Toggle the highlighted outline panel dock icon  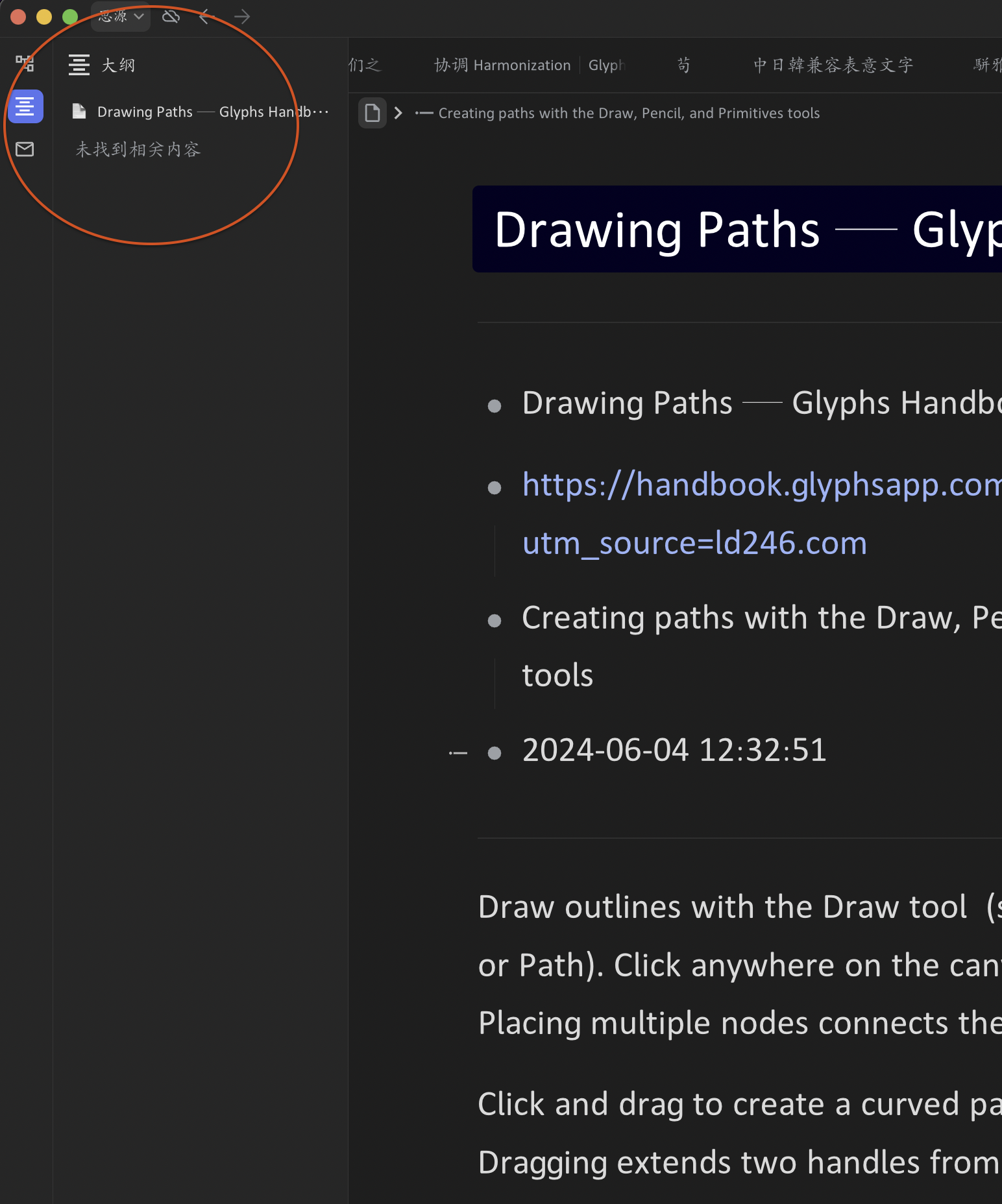25,106
